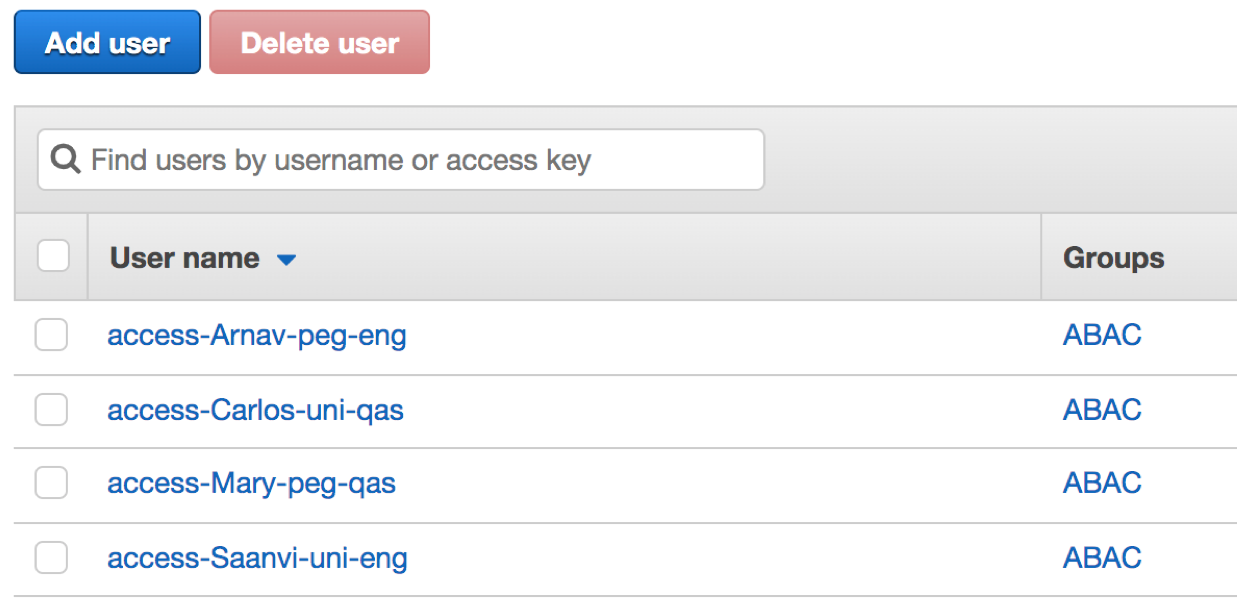Open user access-Carlos-uni-qas details
1237x600 pixels.
[254, 410]
